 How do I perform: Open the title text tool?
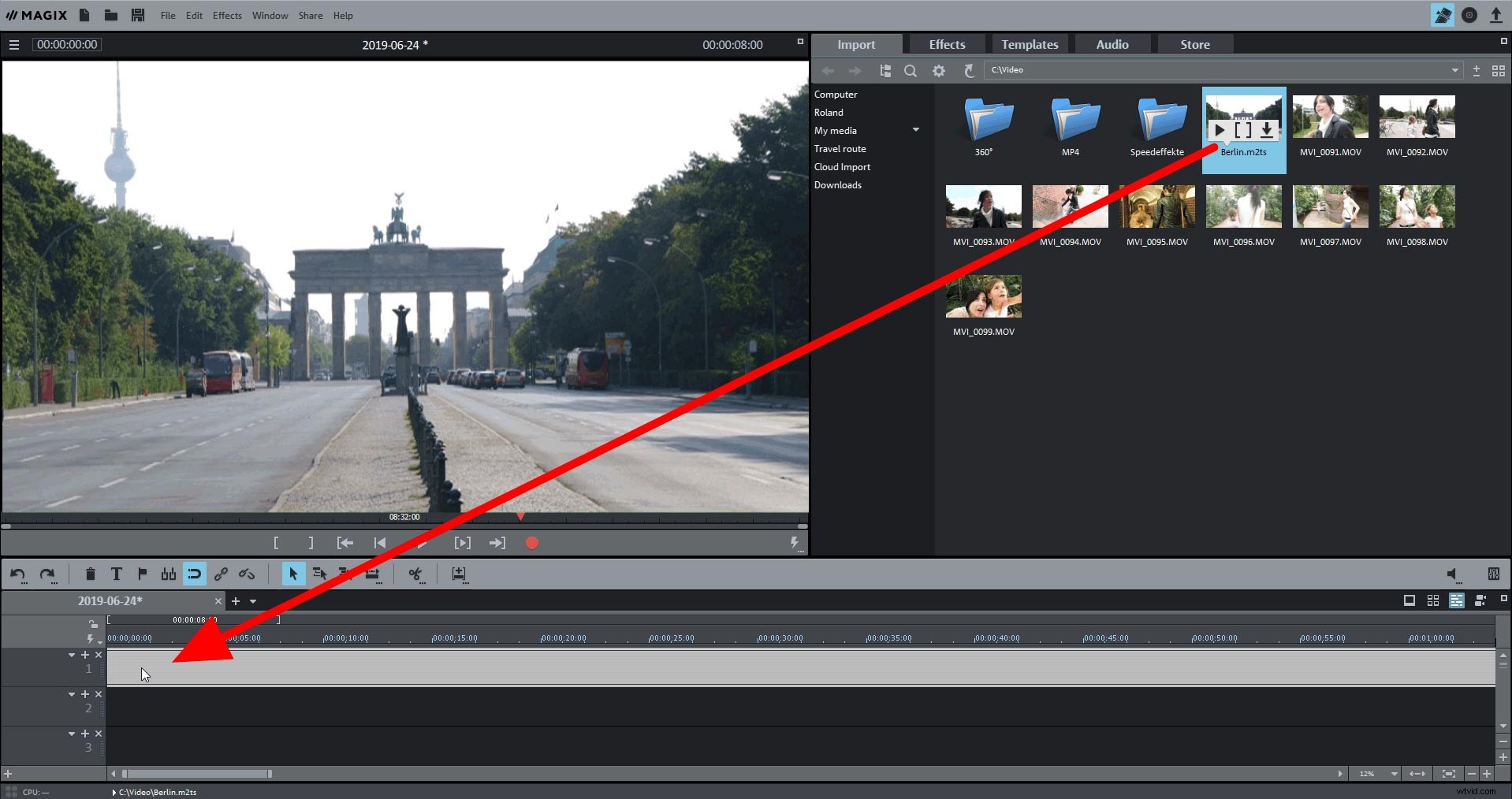[116, 574]
